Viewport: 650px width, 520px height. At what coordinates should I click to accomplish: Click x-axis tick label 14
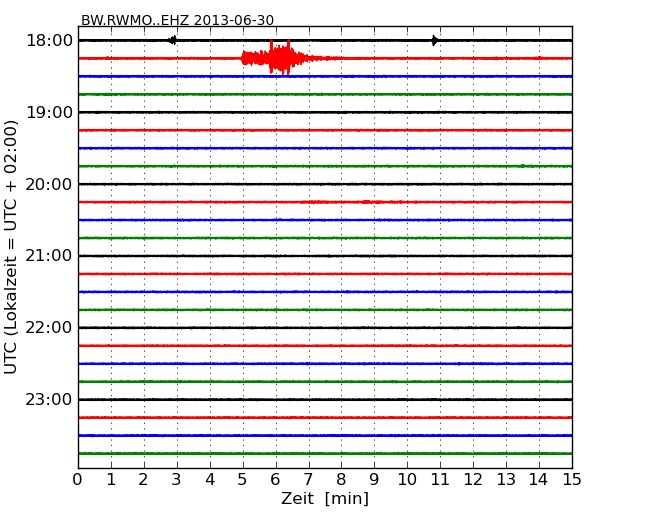click(538, 480)
